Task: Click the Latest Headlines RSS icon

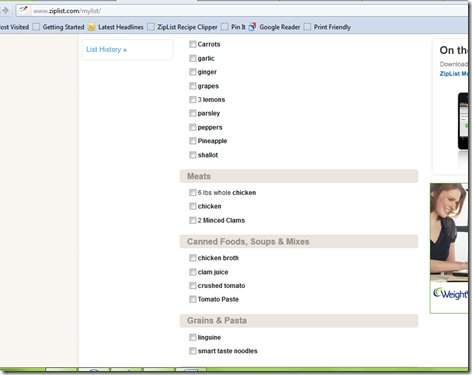Action: coord(91,27)
